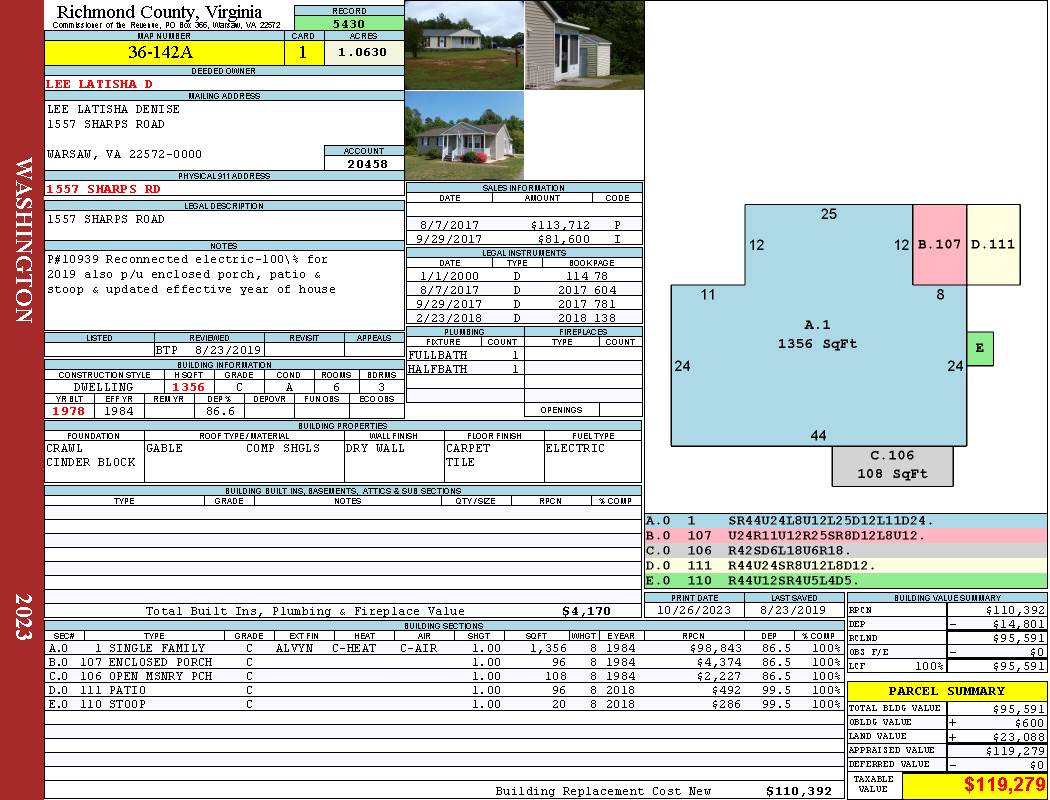1050x800 pixels.
Task: Select HALFBATH plumbing fixture row
Action: (x=463, y=369)
